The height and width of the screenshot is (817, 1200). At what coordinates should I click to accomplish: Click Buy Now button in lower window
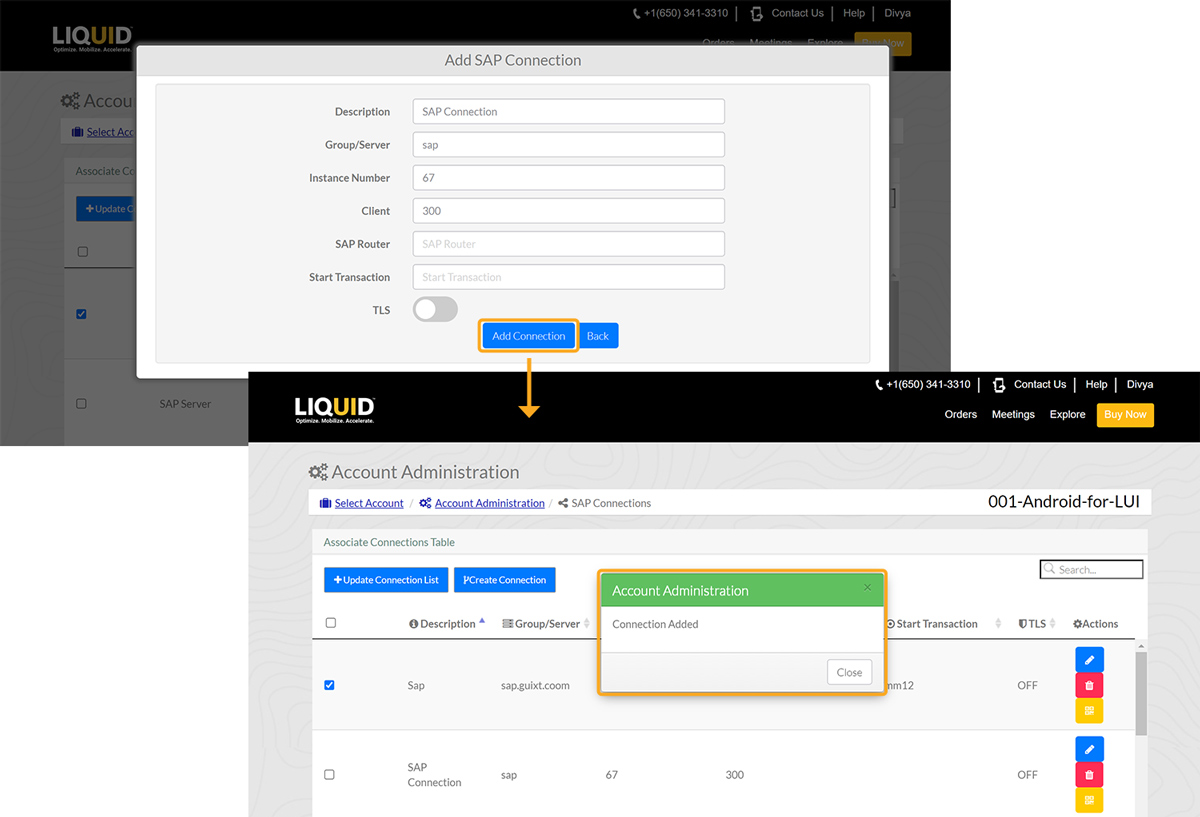coord(1125,415)
